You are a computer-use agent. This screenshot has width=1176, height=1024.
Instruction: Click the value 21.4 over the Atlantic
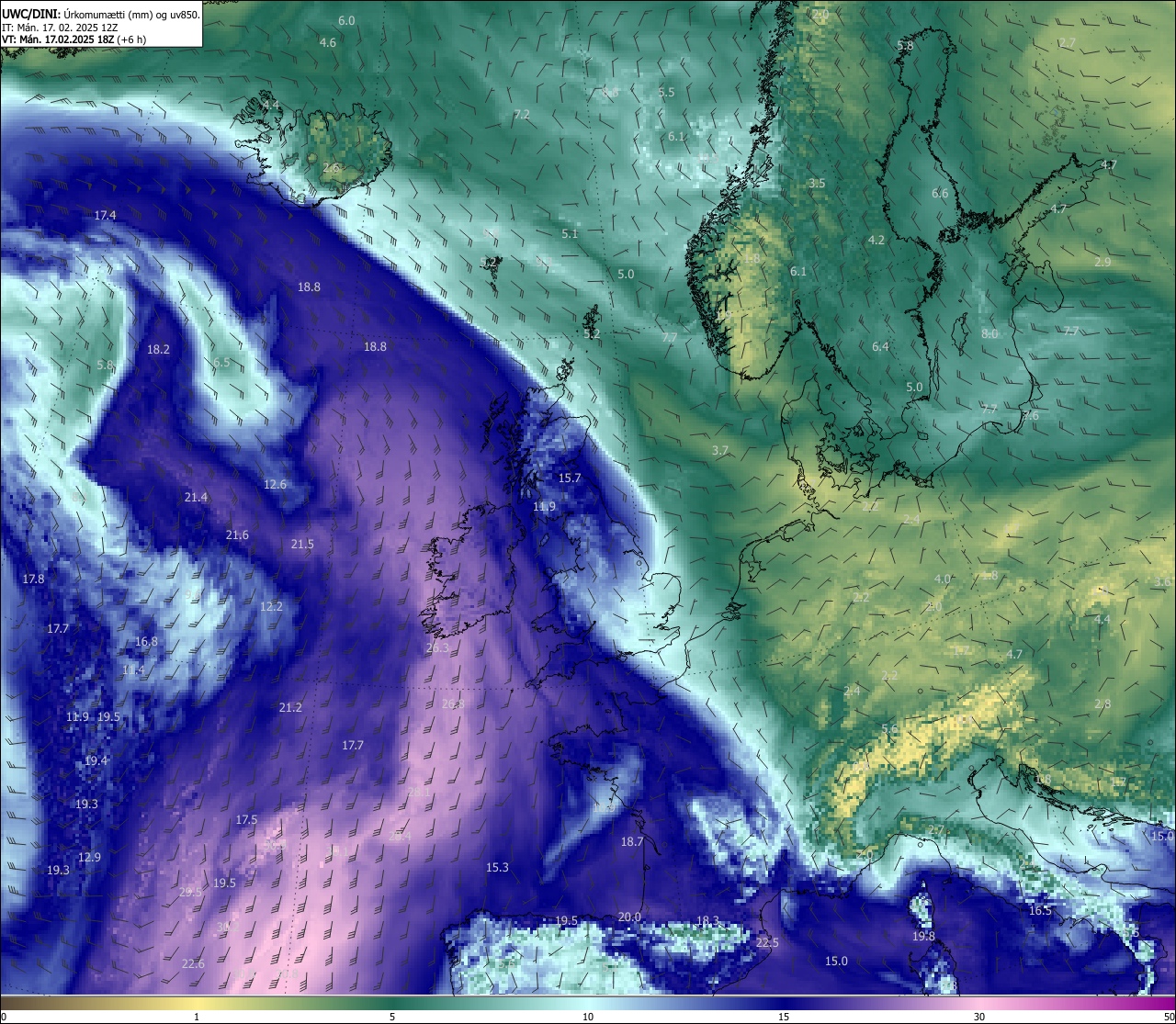point(196,498)
